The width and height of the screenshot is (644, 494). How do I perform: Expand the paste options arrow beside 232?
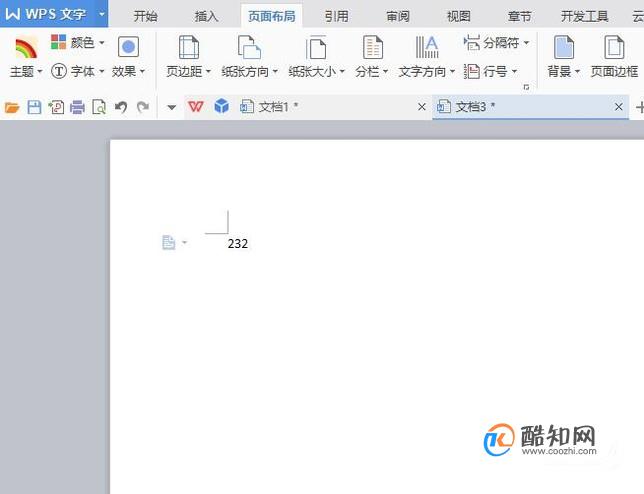(x=184, y=242)
